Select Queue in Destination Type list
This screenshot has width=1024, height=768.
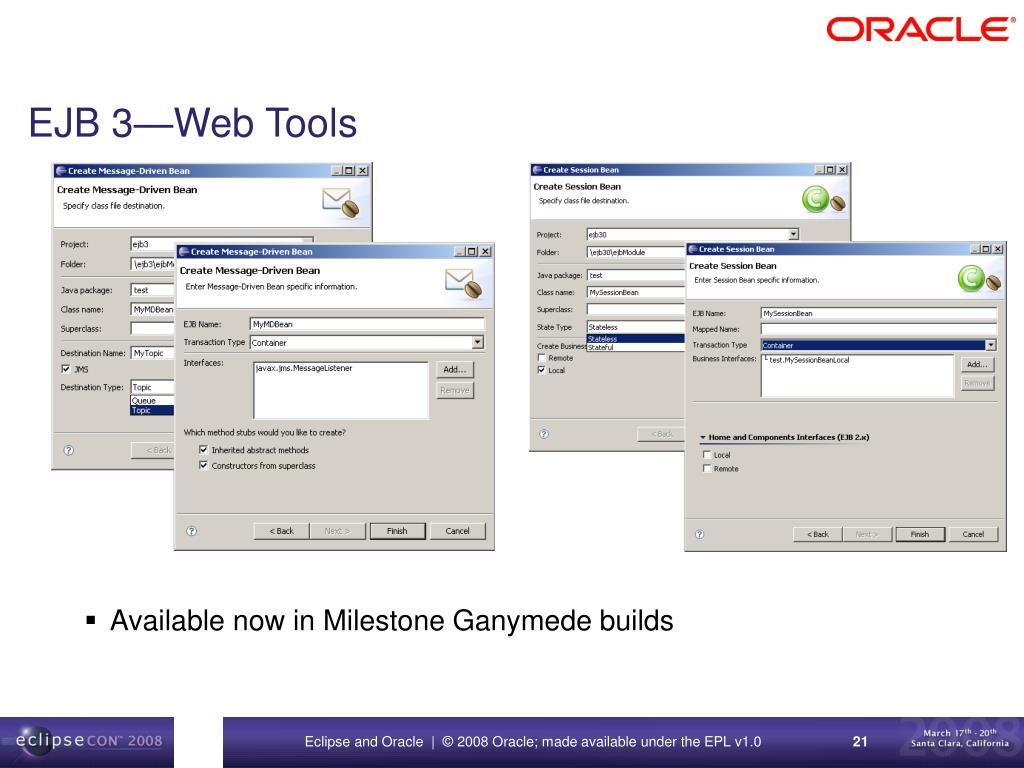coord(152,400)
